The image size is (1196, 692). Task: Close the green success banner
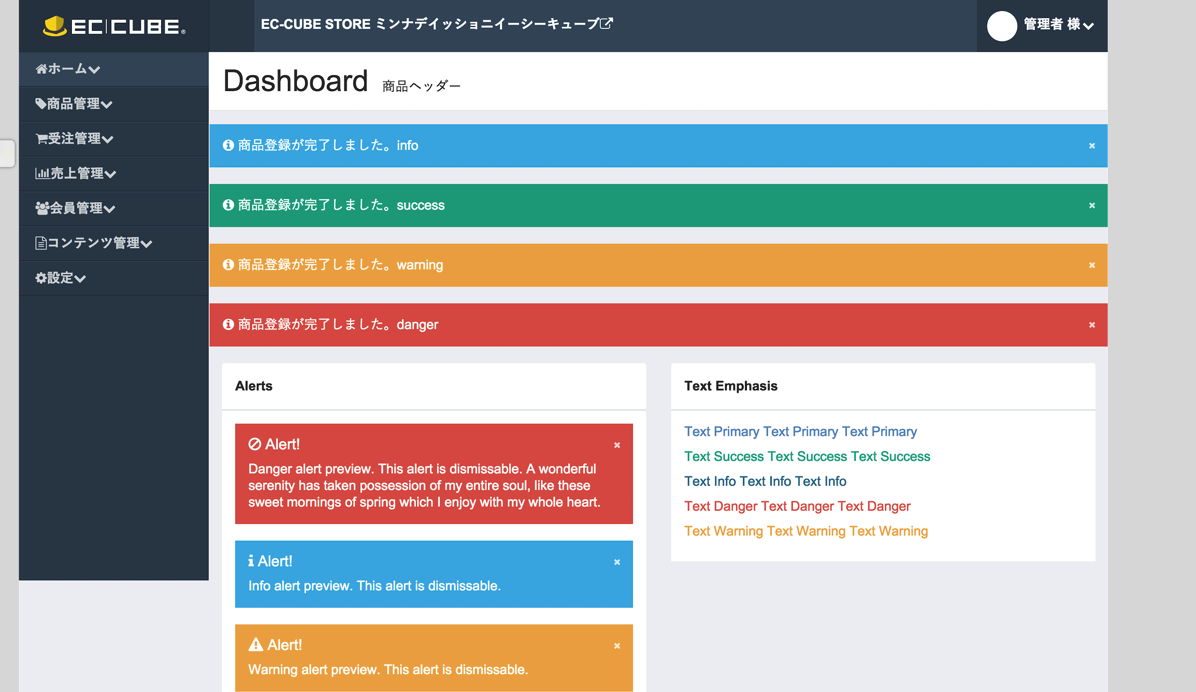(x=1092, y=206)
